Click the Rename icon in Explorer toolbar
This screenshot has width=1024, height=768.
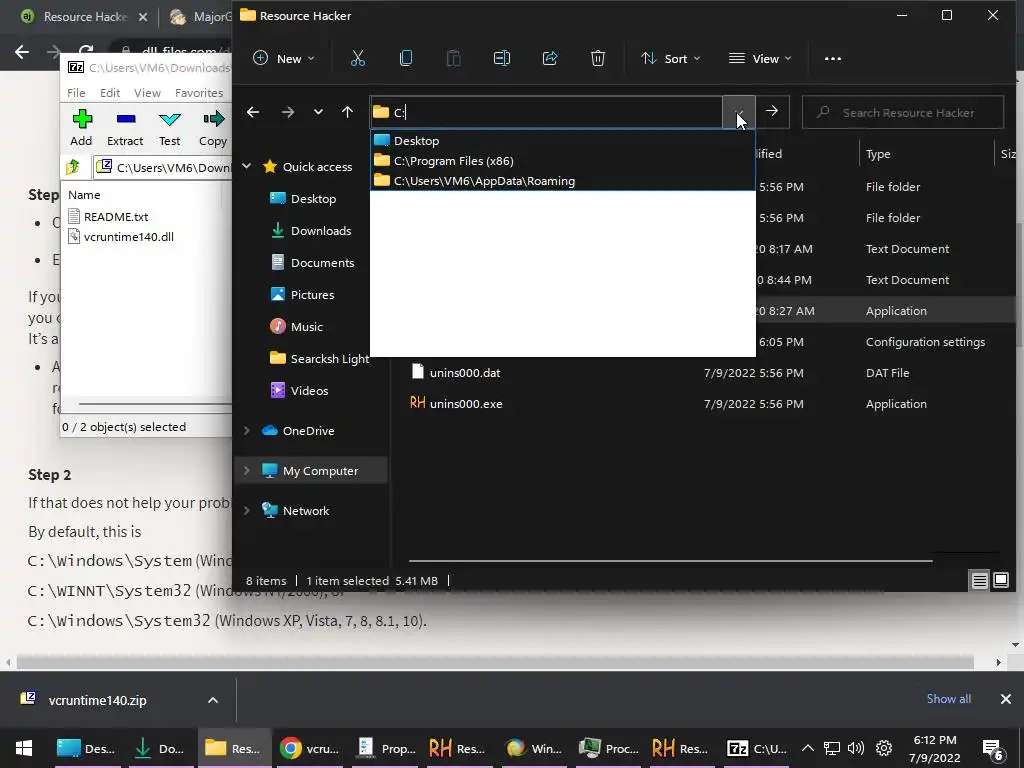[502, 58]
